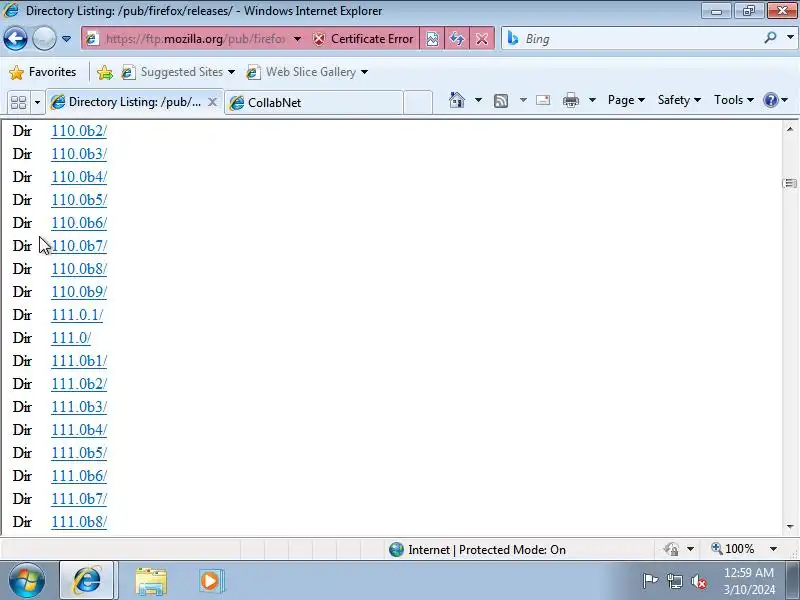Open the tab list dropdown arrow
This screenshot has width=800, height=600.
pyautogui.click(x=37, y=103)
